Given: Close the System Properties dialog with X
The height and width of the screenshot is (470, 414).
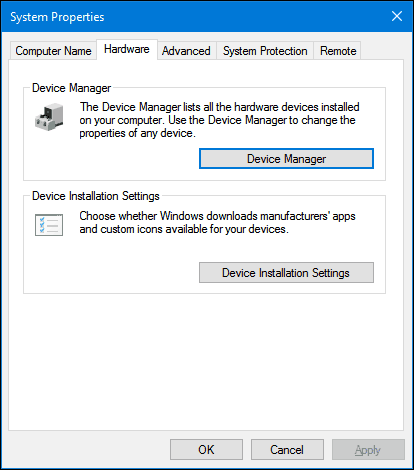Looking at the screenshot, I should pyautogui.click(x=397, y=16).
